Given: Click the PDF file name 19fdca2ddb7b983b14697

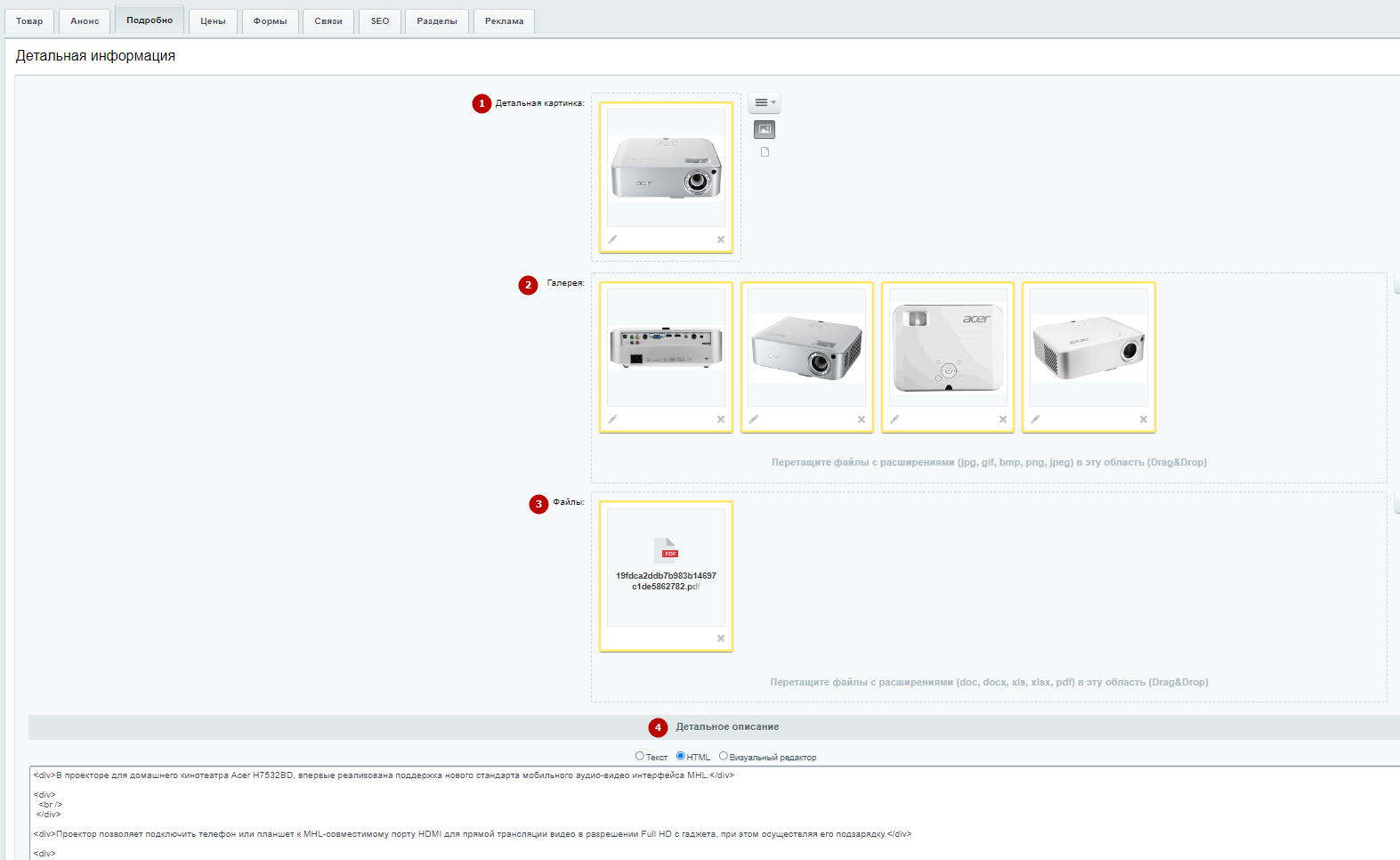Looking at the screenshot, I should tap(666, 581).
